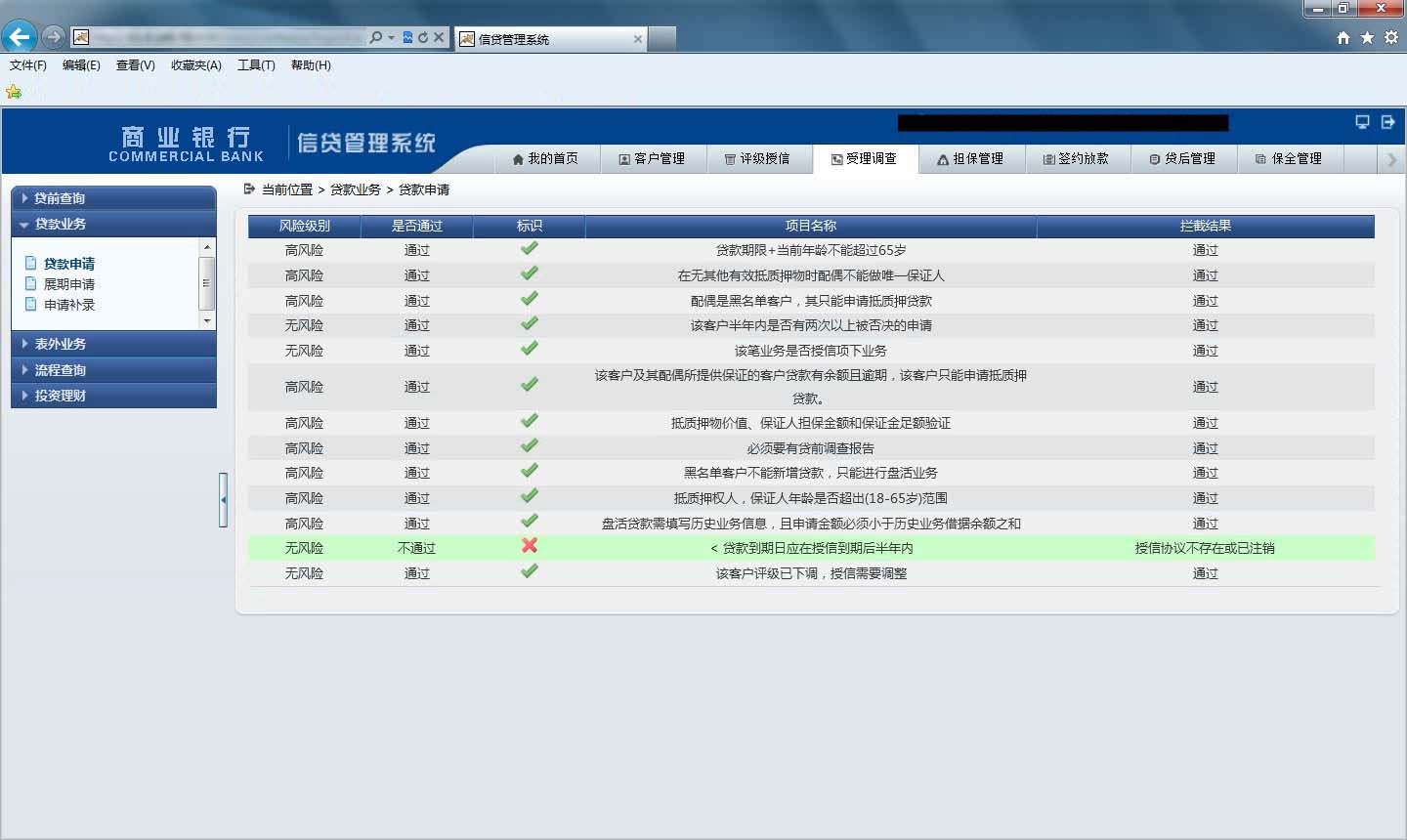Click the sidebar list scroll-down arrow
Screen dimensions: 1407x840
(x=206, y=320)
